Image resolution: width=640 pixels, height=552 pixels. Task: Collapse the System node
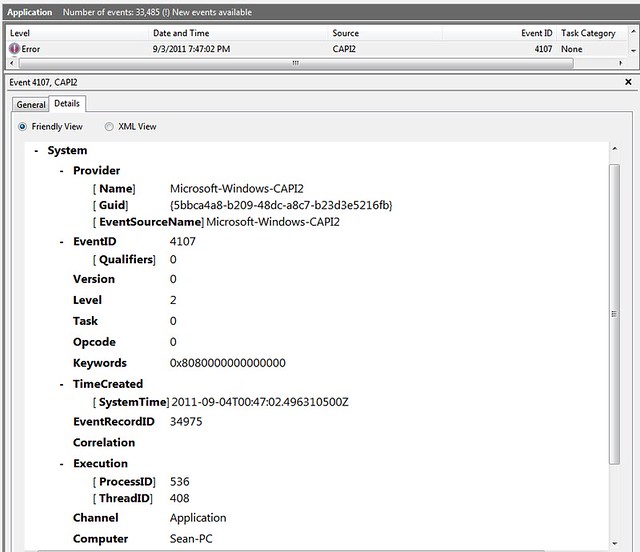(x=36, y=151)
